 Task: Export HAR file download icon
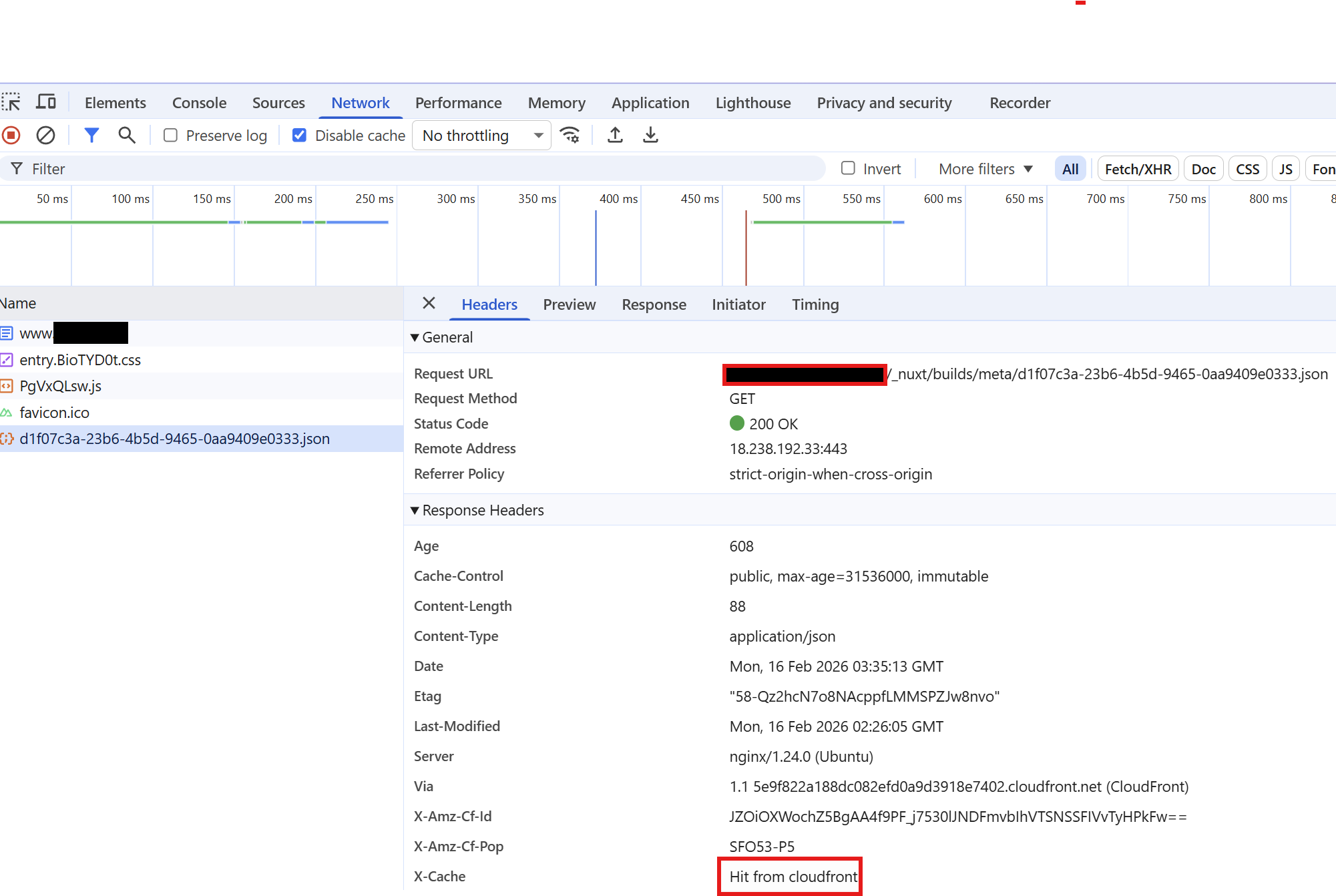[x=650, y=136]
